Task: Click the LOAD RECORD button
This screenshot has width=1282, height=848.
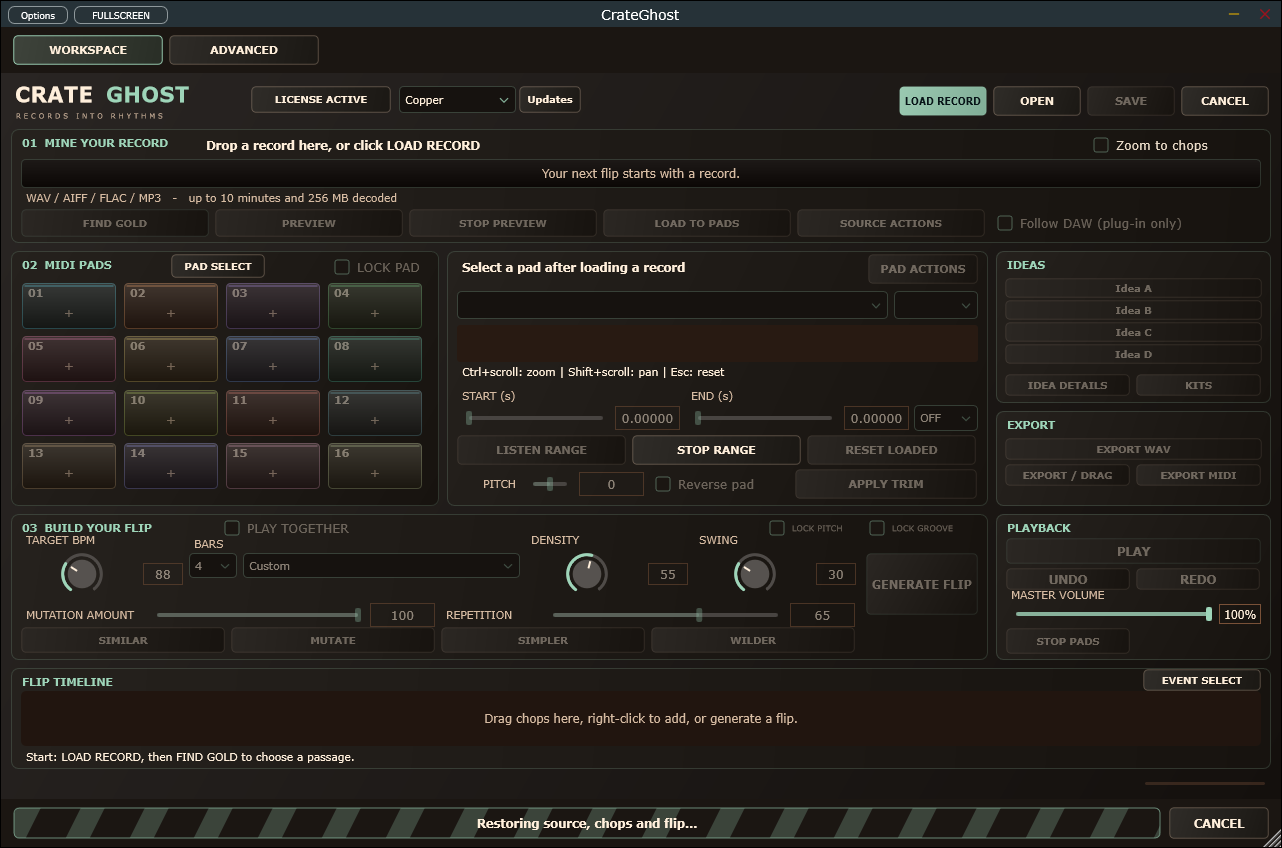Action: pyautogui.click(x=942, y=101)
